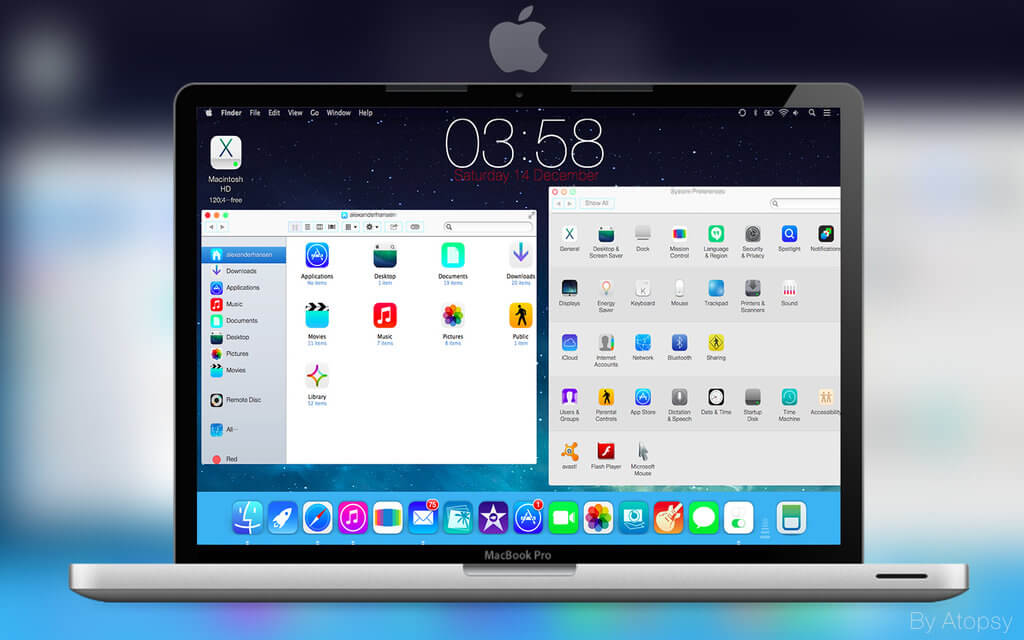Image resolution: width=1024 pixels, height=640 pixels.
Task: Select Pictures folder icon in Finder content area
Action: 453,315
